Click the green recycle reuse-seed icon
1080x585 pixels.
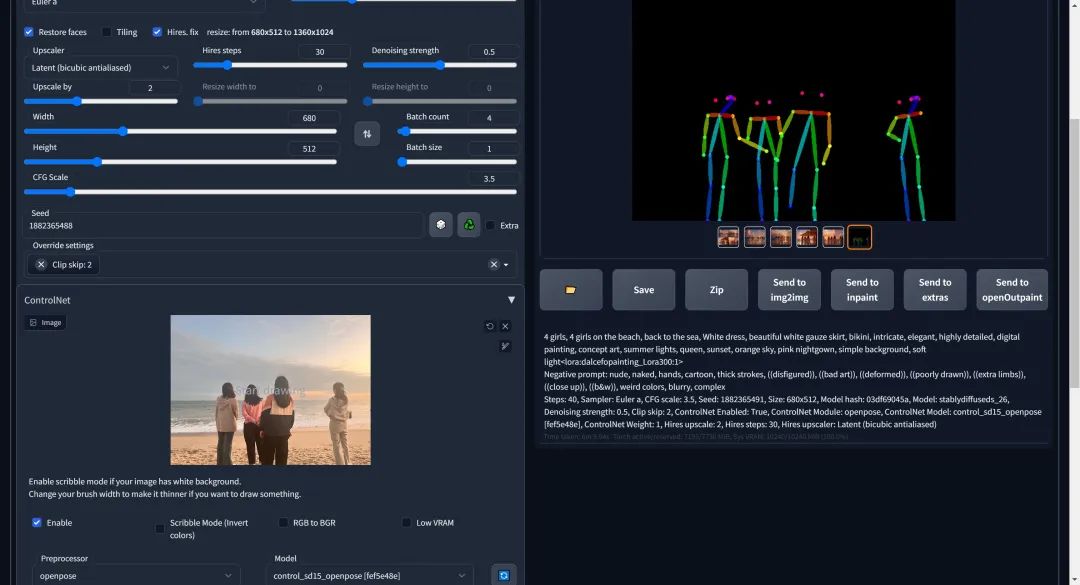pyautogui.click(x=468, y=225)
